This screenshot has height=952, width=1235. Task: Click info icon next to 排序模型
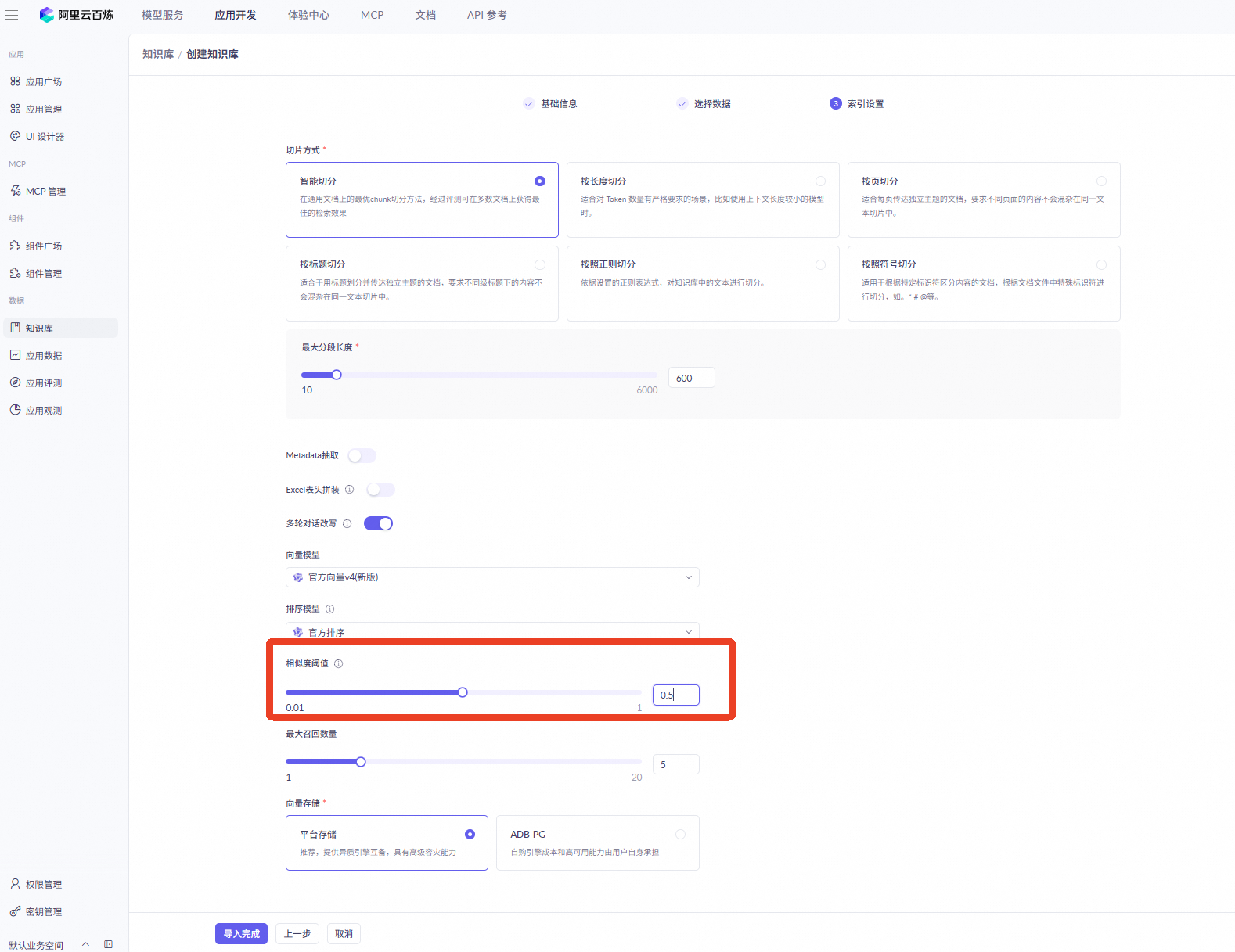(x=330, y=609)
